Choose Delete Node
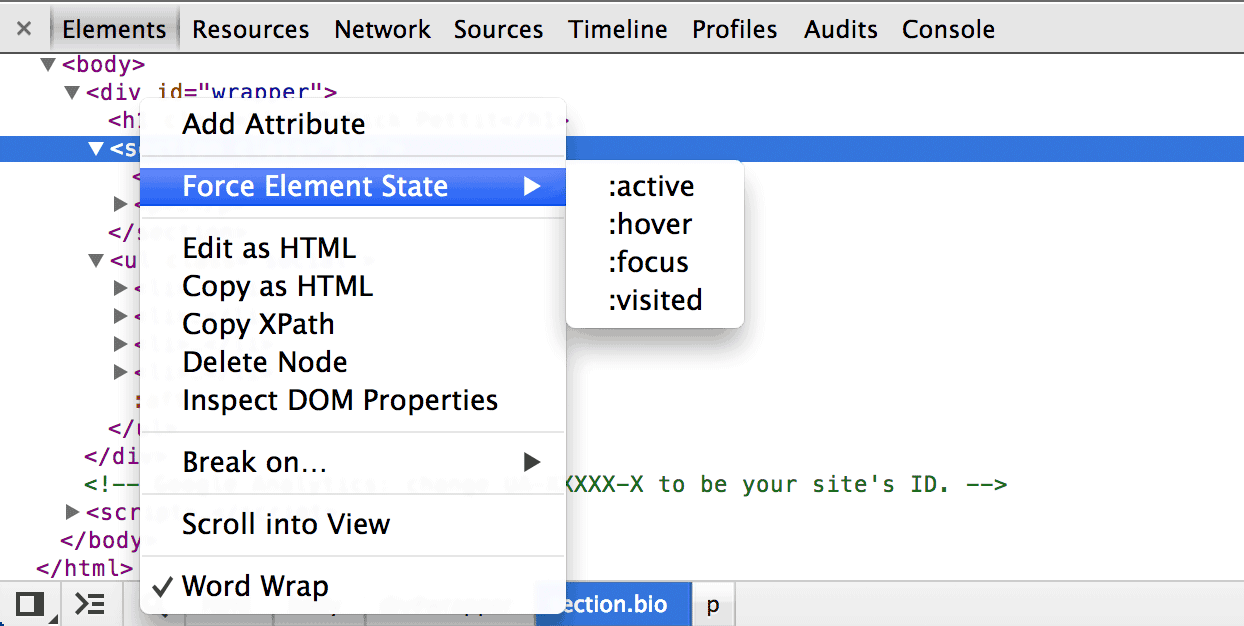The height and width of the screenshot is (626, 1244). coord(264,361)
